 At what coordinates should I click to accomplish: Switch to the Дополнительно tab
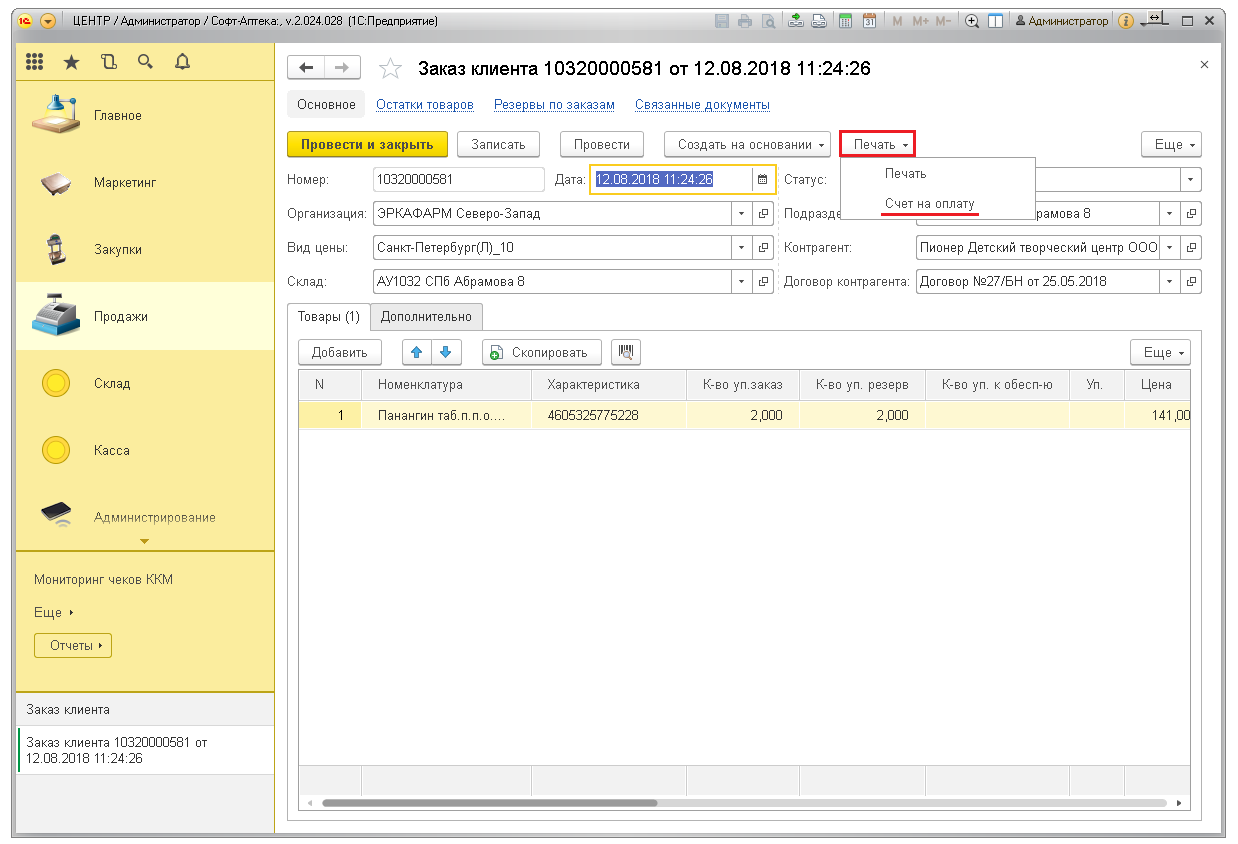click(426, 317)
